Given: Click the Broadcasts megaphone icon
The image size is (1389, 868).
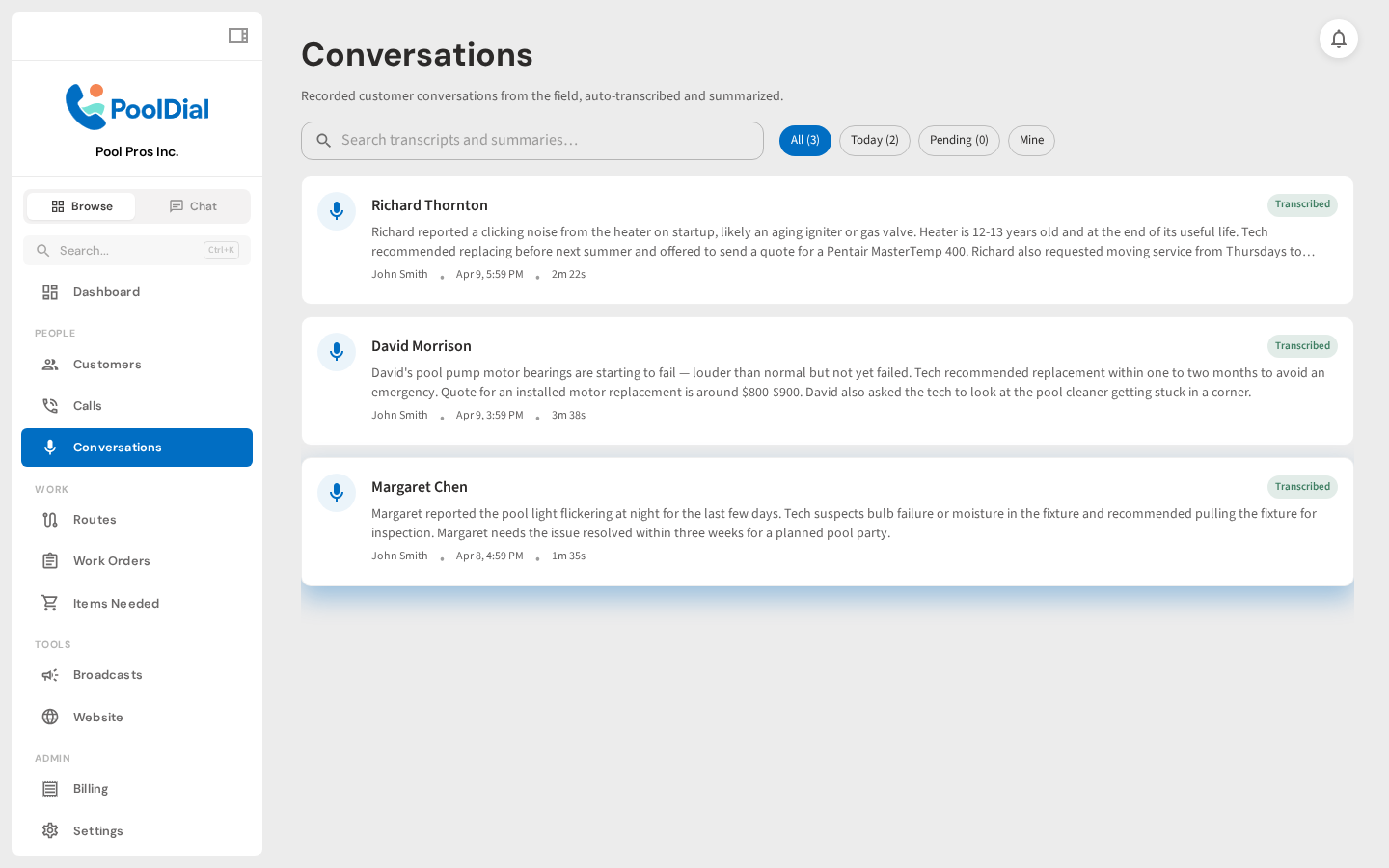Looking at the screenshot, I should pyautogui.click(x=50, y=675).
